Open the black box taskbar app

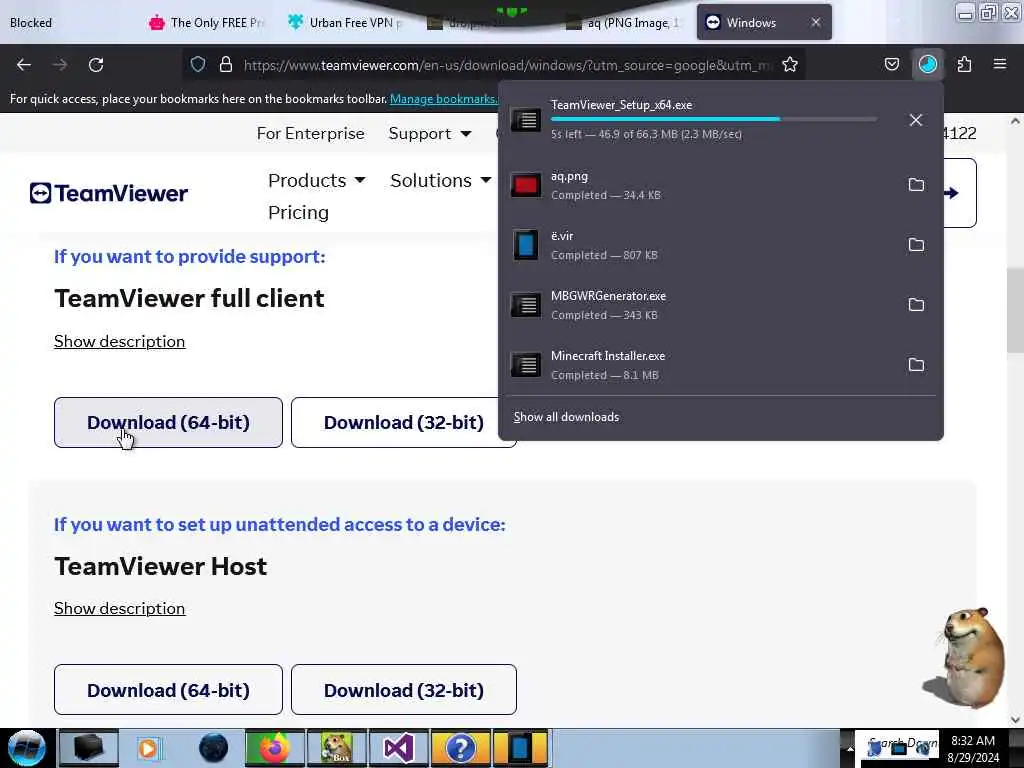click(89, 748)
